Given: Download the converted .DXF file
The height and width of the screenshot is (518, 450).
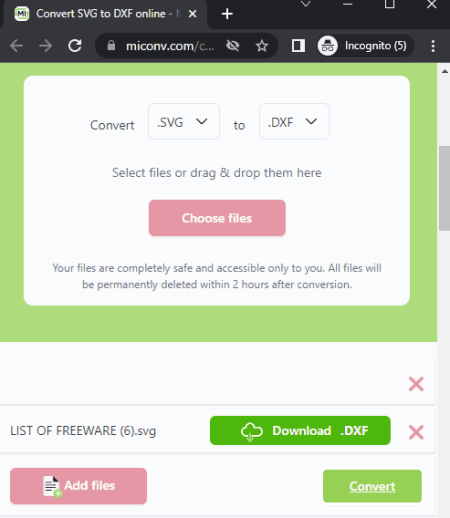Looking at the screenshot, I should (300, 430).
